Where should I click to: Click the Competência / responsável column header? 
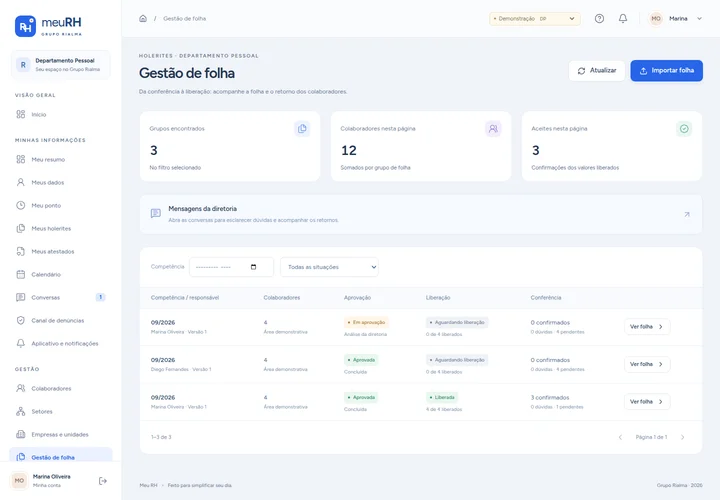coord(185,298)
